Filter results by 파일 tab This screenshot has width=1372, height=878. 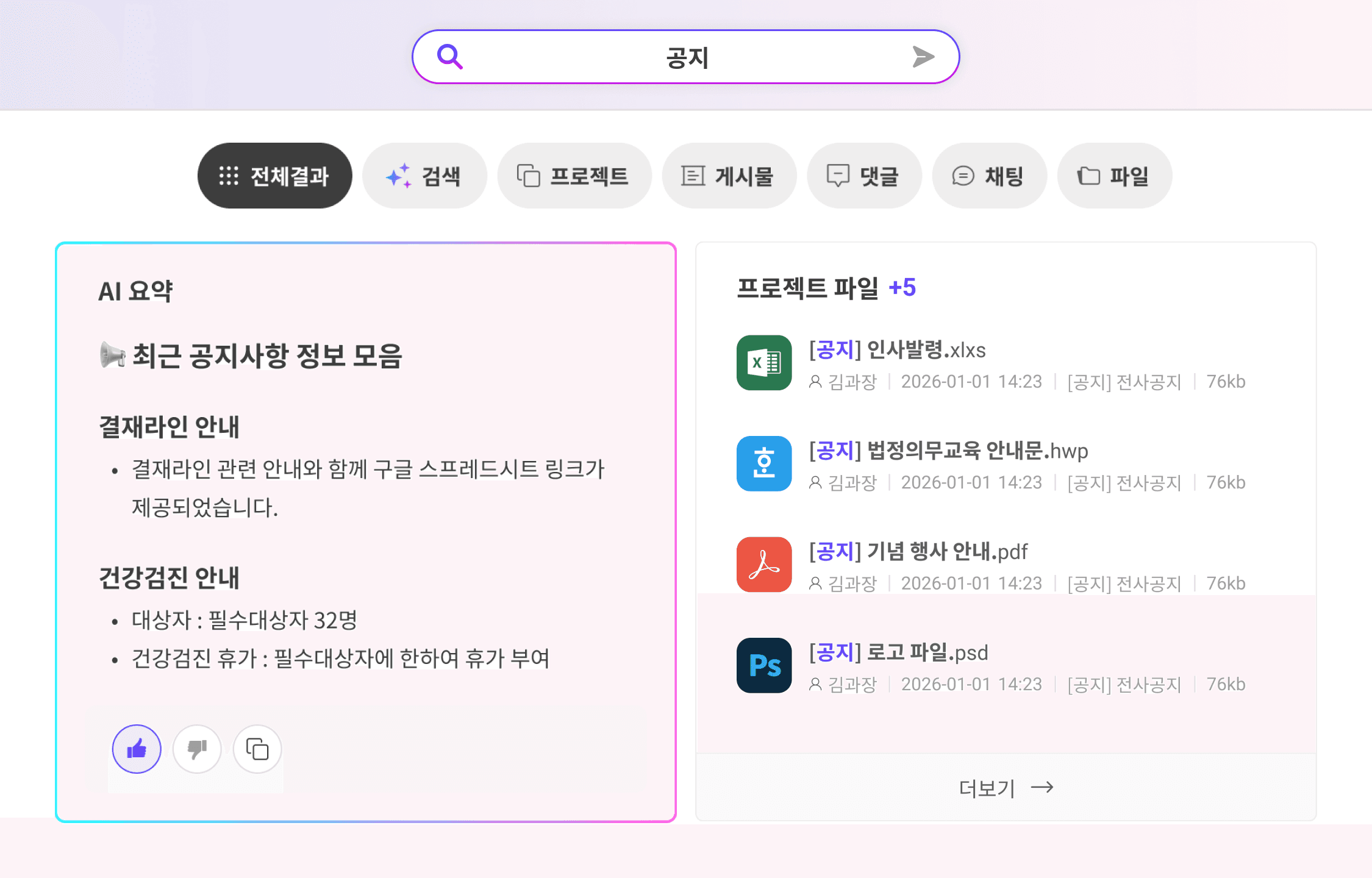[1114, 176]
